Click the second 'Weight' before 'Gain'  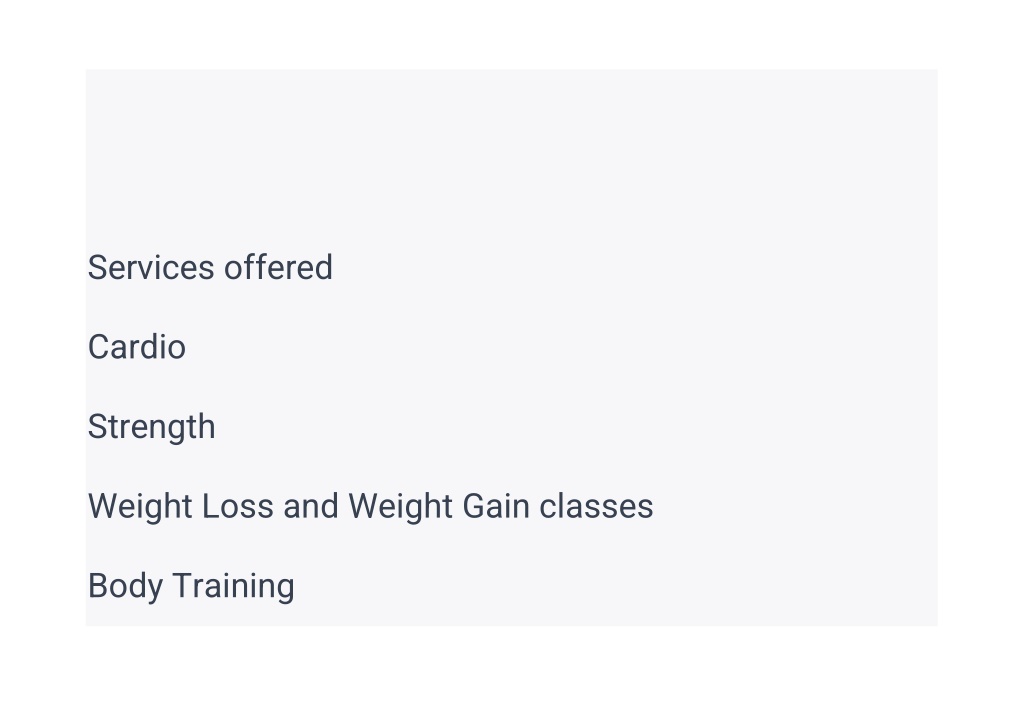pyautogui.click(x=400, y=507)
